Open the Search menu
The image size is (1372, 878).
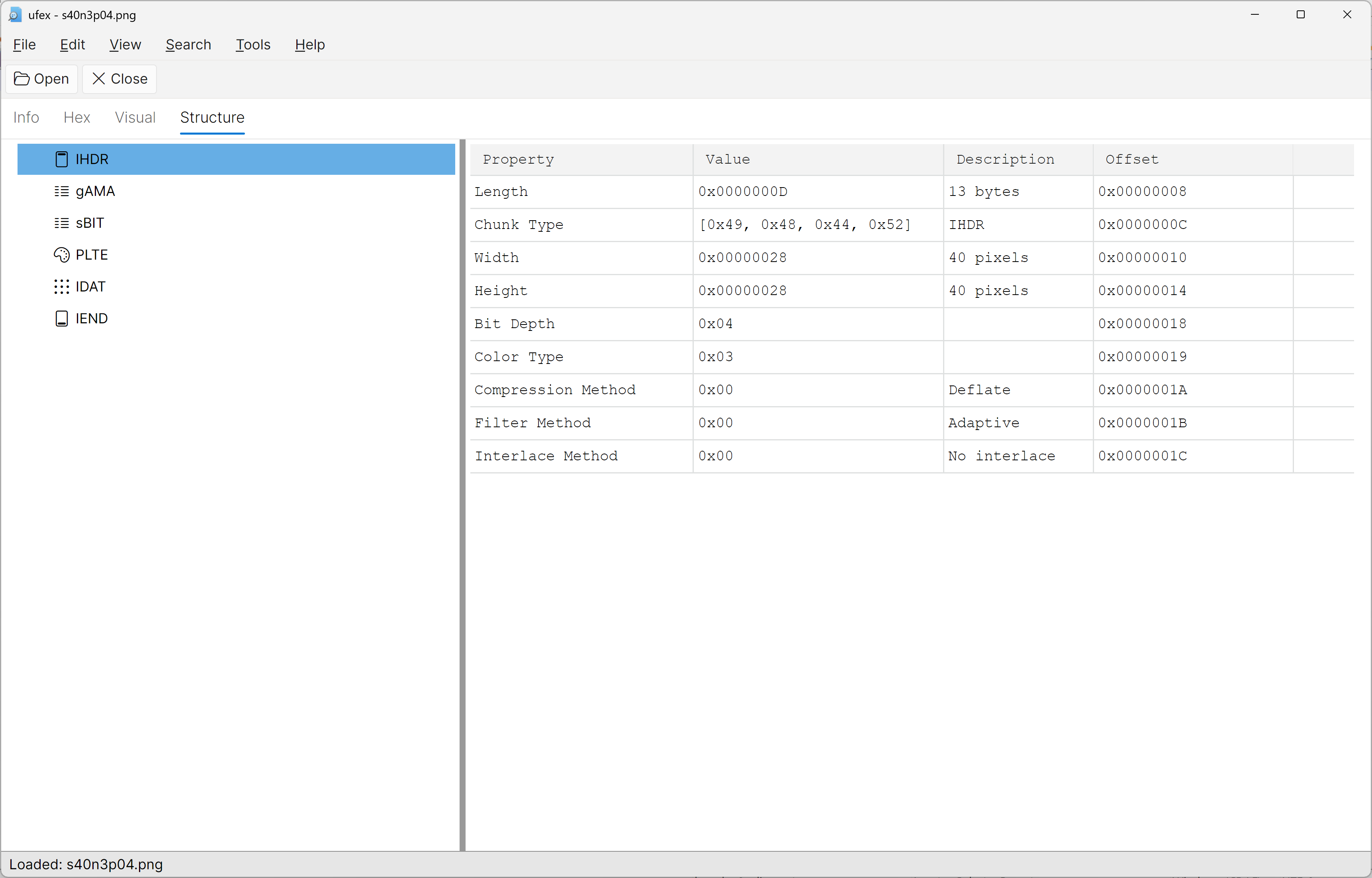pos(188,45)
